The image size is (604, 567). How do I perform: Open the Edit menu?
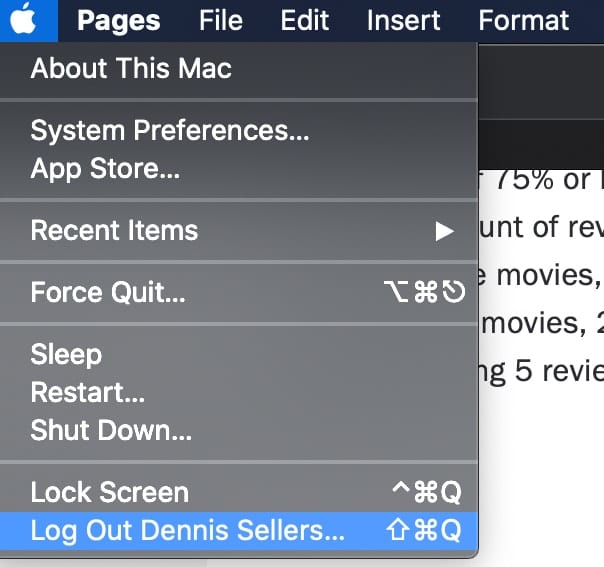click(x=304, y=20)
